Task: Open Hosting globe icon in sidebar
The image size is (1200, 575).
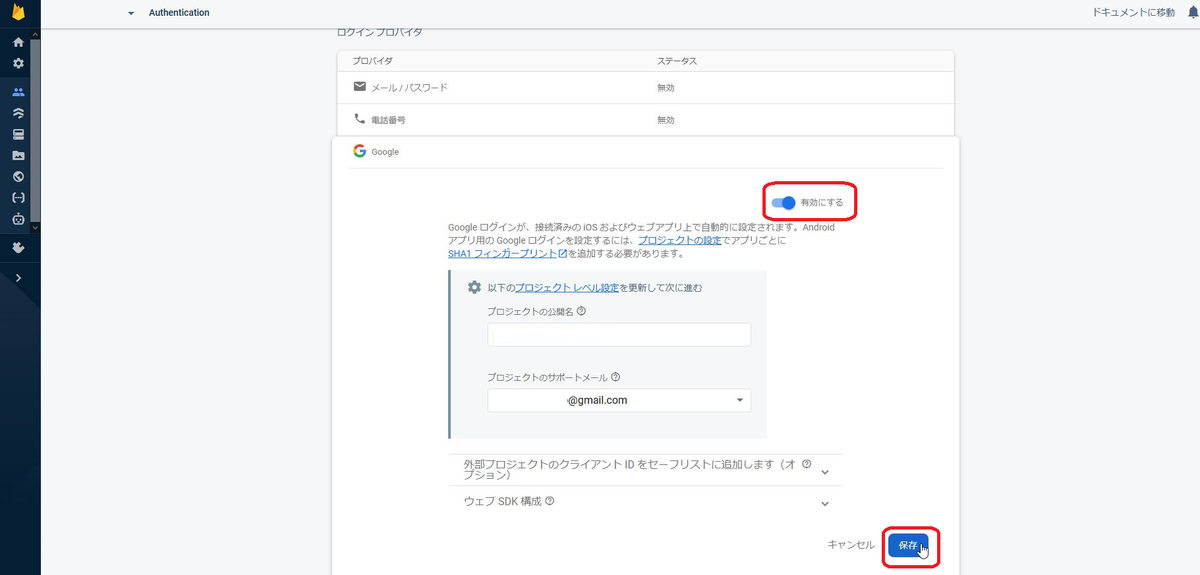Action: [18, 177]
